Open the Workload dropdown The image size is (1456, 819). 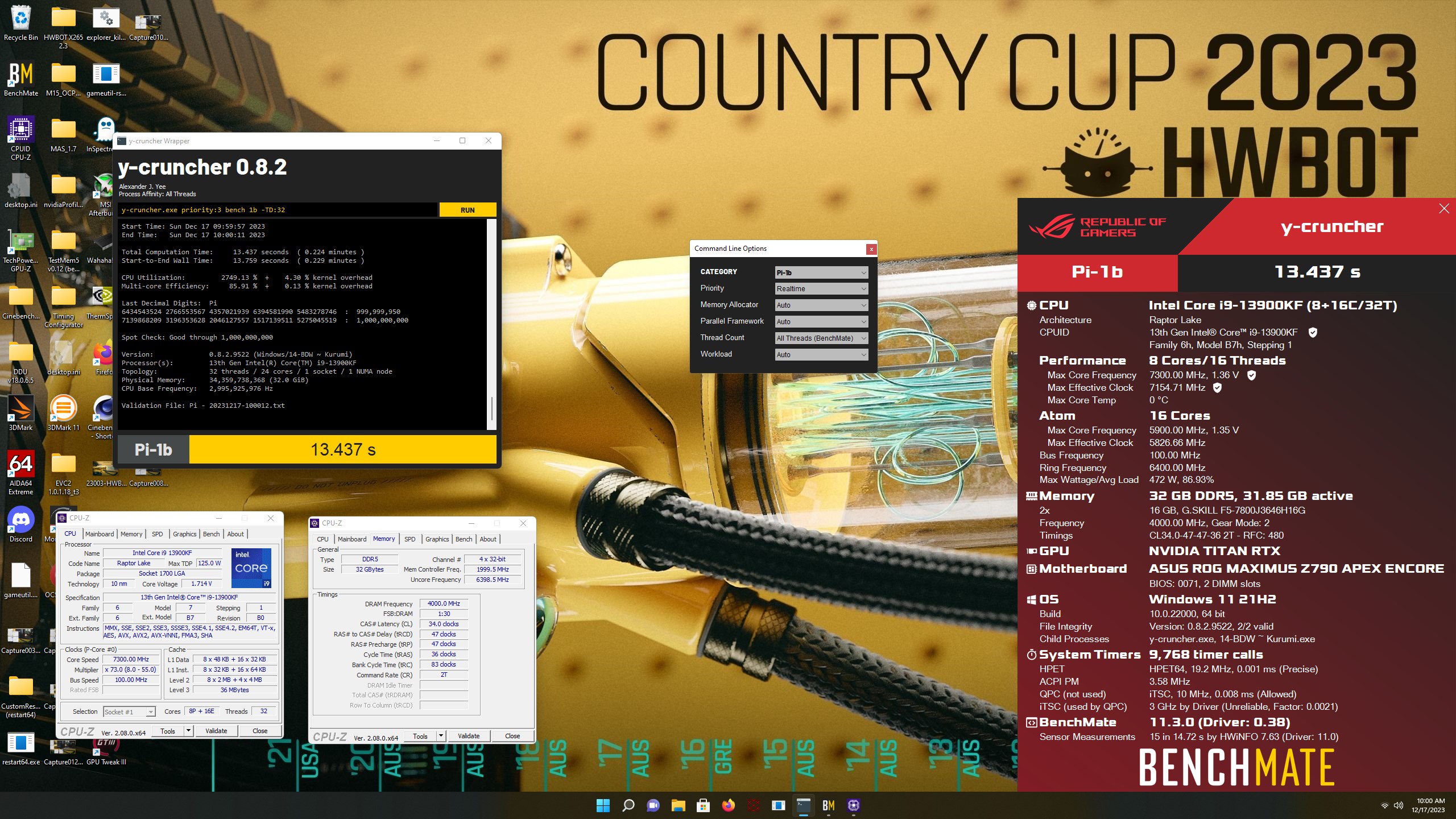pyautogui.click(x=821, y=355)
